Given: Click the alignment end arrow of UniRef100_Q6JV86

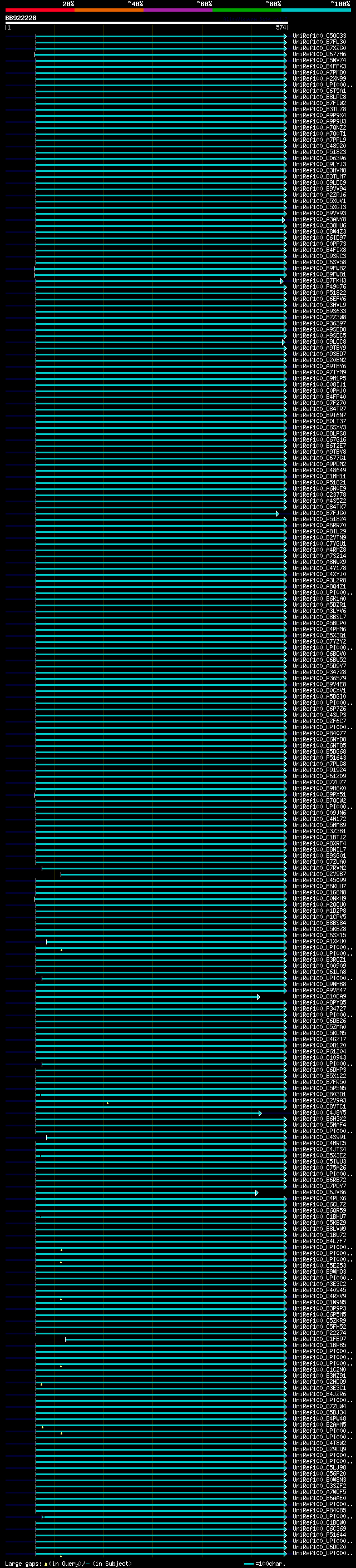Looking at the screenshot, I should pyautogui.click(x=257, y=1193).
